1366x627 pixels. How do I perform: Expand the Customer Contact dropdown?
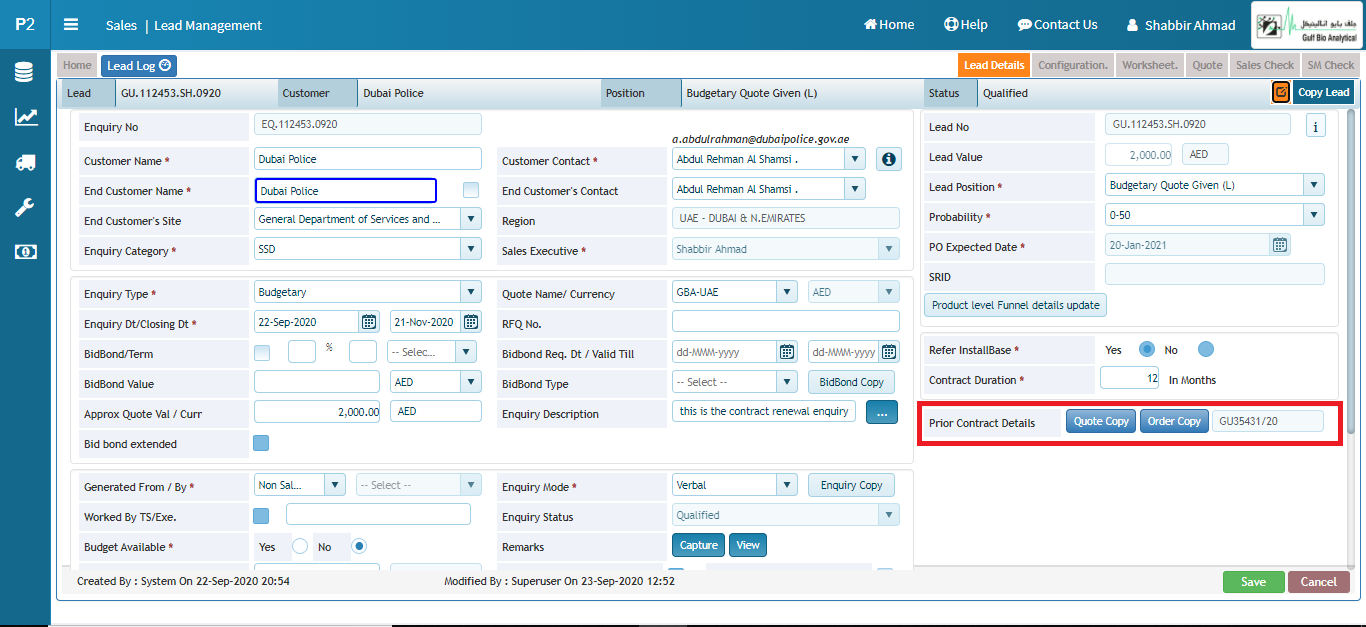point(855,158)
